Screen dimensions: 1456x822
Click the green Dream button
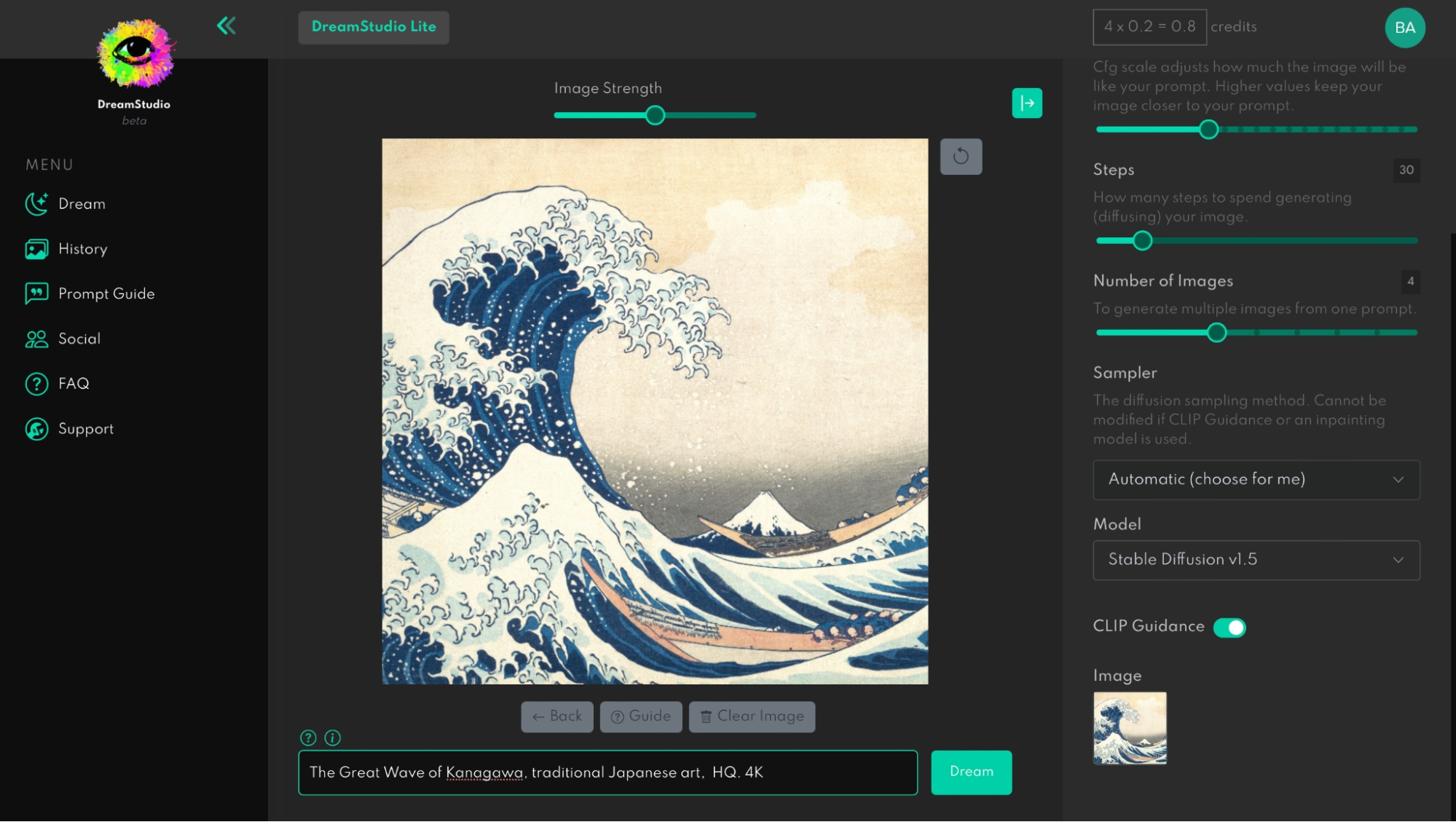971,772
